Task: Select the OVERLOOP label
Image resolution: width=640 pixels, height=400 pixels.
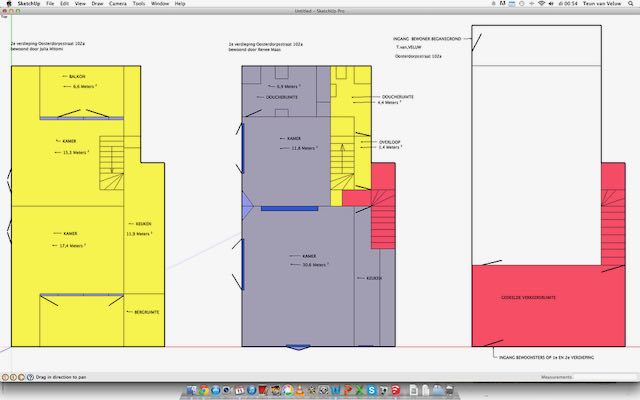Action: pos(390,142)
